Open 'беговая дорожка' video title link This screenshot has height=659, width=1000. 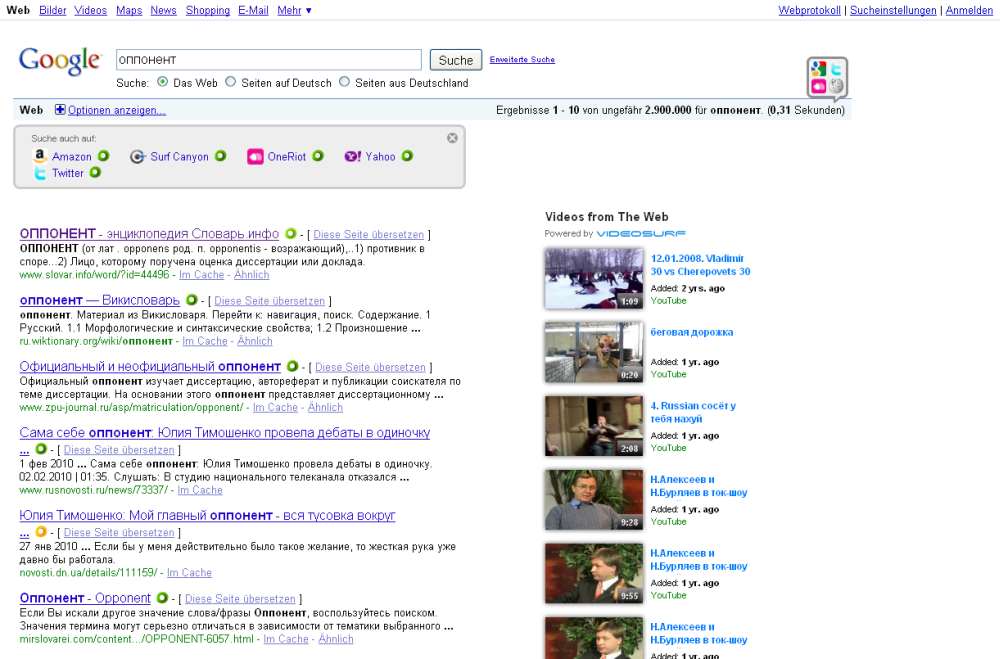[x=691, y=332]
